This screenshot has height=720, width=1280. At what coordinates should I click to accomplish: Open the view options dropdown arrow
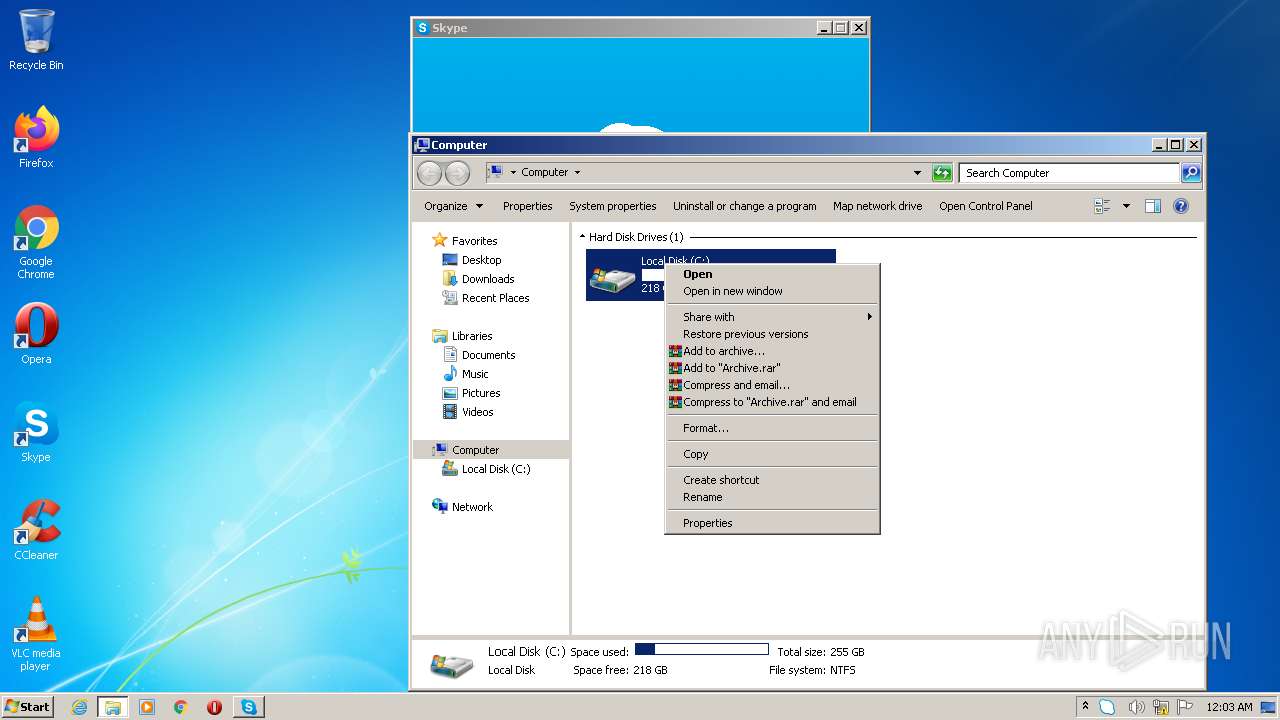click(1126, 206)
